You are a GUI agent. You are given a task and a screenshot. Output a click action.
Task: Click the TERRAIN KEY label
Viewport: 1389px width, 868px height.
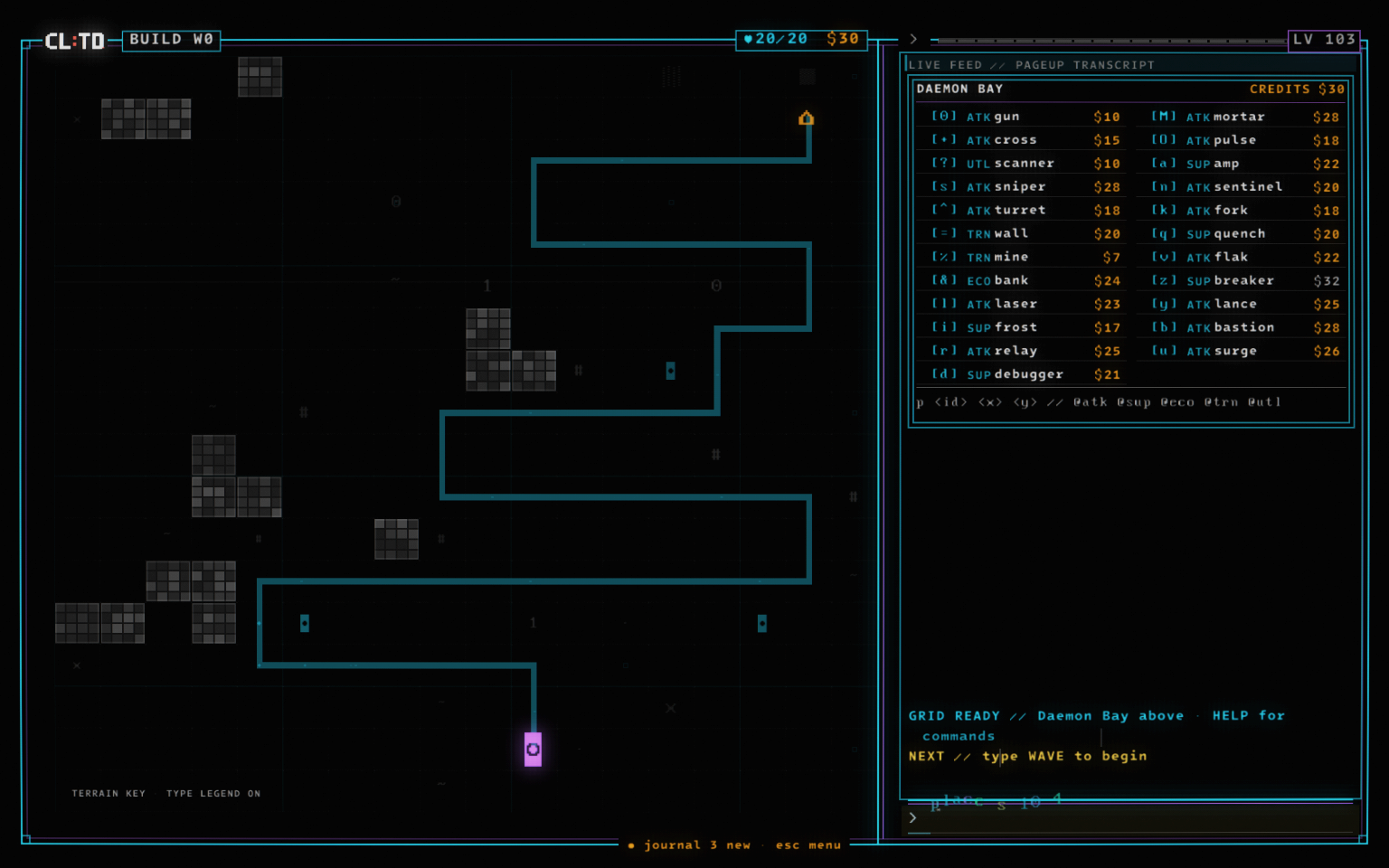coord(109,794)
